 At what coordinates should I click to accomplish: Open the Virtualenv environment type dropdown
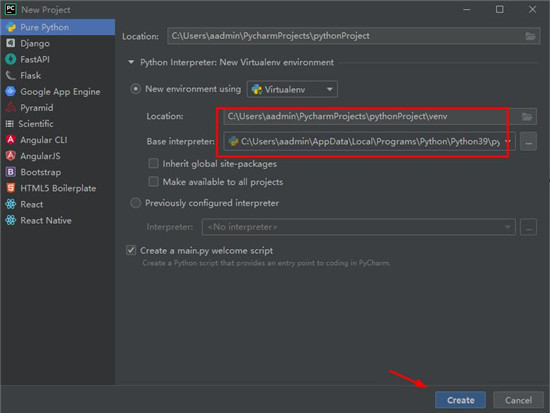(x=292, y=89)
